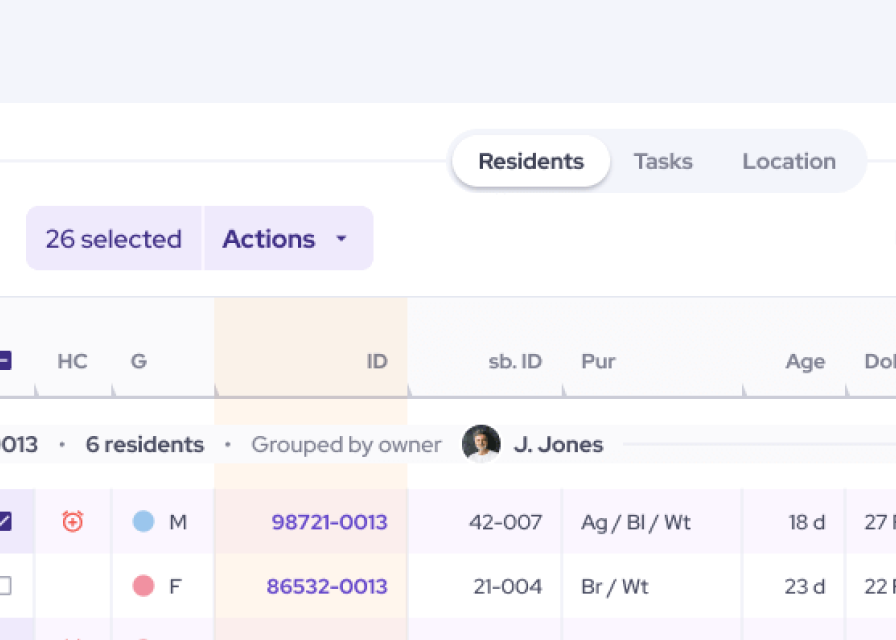This screenshot has height=640, width=896.
Task: Uncheck the row 98721-0013 checkbox
Action: coord(4,521)
